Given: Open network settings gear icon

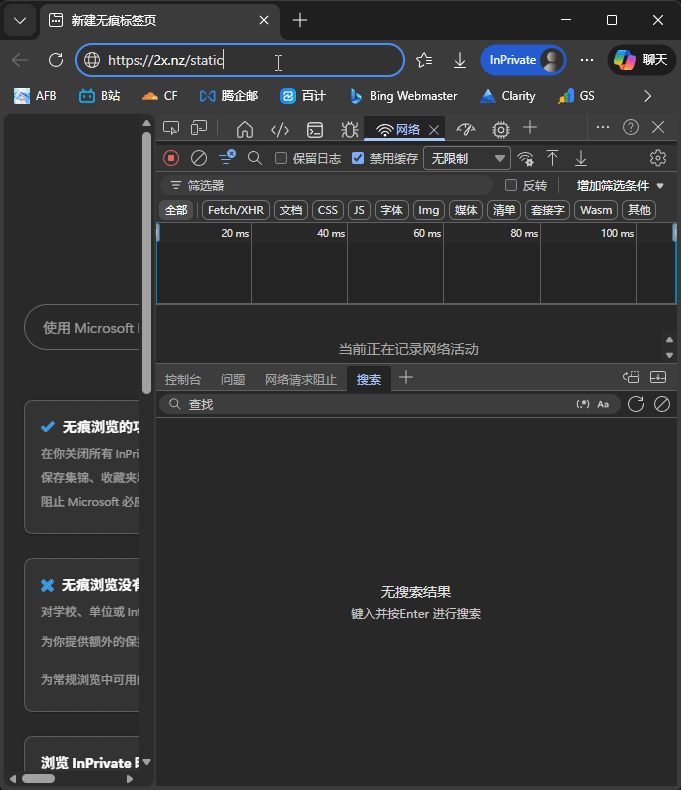Looking at the screenshot, I should click(657, 158).
